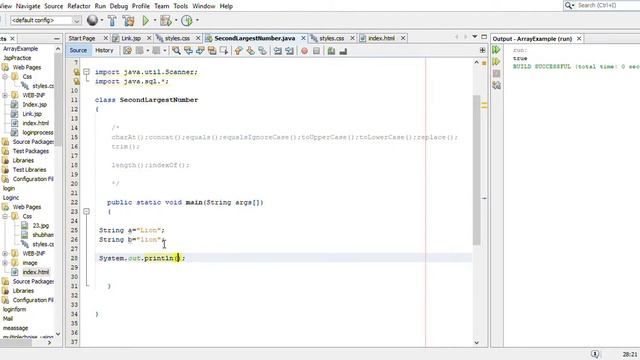Select Index.jsp in the project tree

[35, 104]
